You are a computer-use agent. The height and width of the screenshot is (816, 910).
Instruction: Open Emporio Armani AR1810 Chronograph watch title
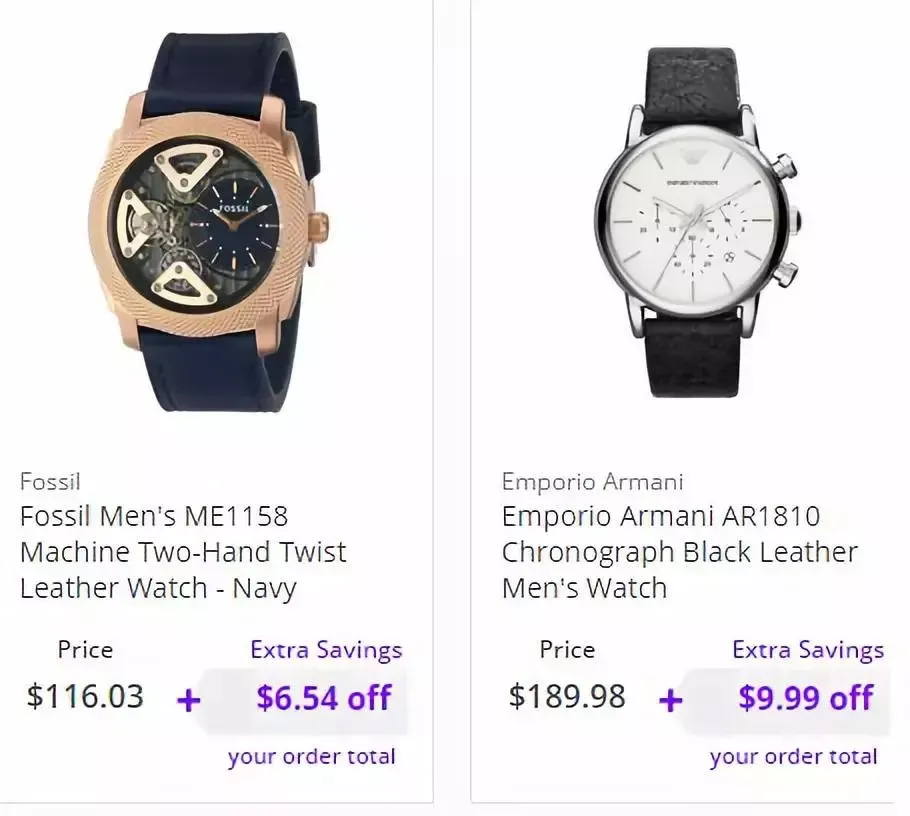click(x=679, y=552)
